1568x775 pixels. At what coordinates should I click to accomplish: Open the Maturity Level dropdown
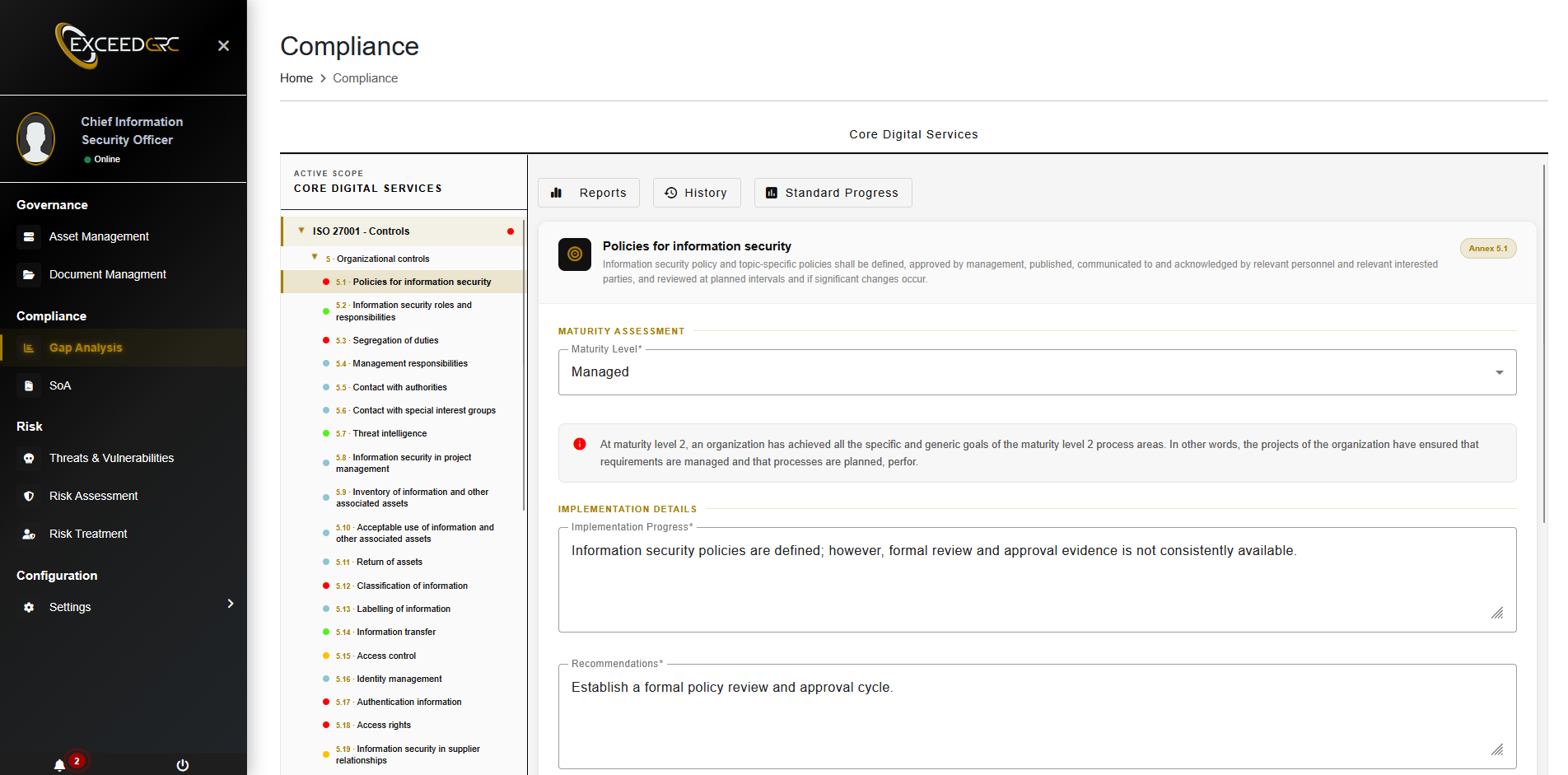click(x=1037, y=372)
